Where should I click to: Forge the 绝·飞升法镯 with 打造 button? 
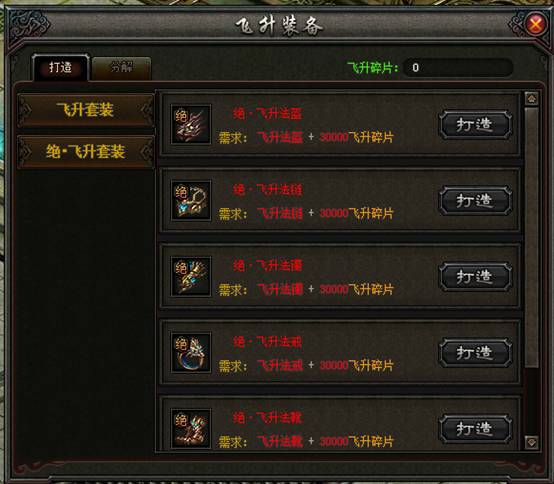click(475, 277)
